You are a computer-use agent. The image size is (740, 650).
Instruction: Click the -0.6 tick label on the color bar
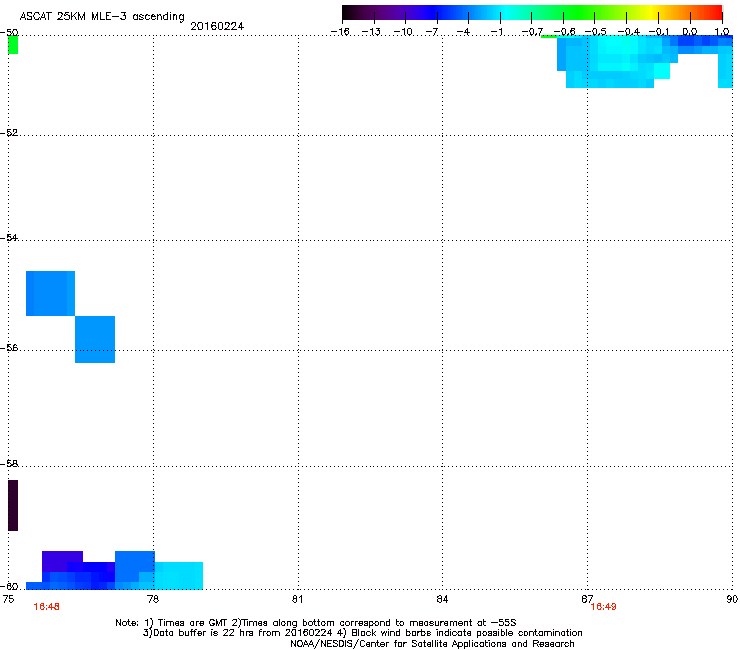click(x=564, y=32)
